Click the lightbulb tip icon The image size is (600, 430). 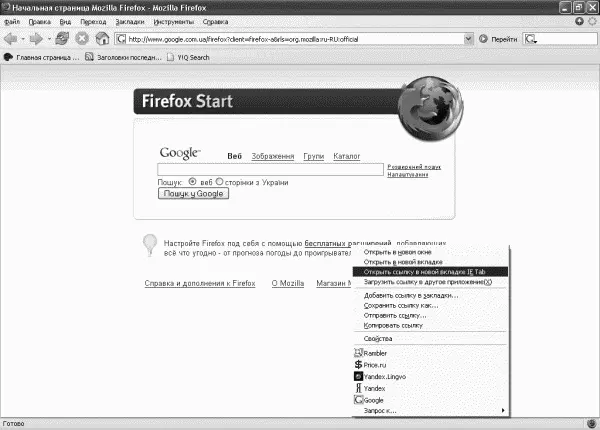tap(150, 245)
